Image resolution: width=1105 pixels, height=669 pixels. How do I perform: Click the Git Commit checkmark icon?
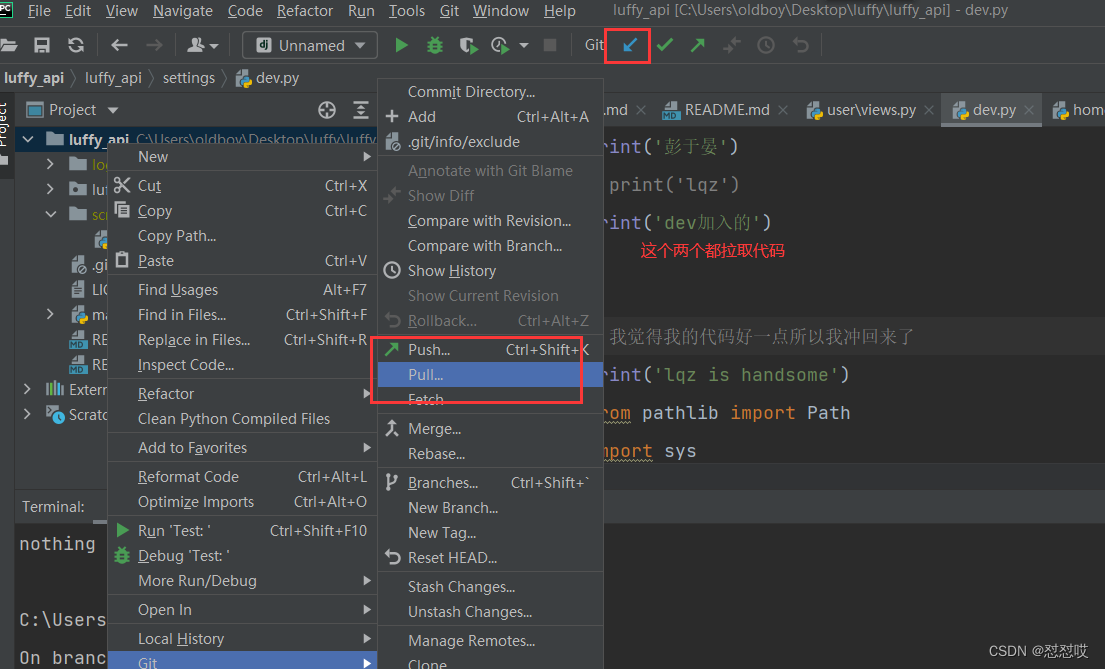664,45
